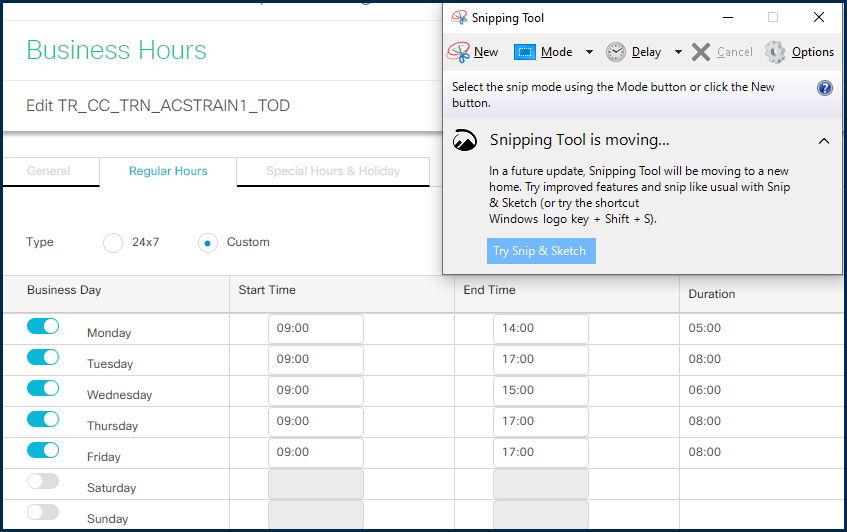Open Options via the gear icon
The width and height of the screenshot is (847, 532).
tap(775, 52)
